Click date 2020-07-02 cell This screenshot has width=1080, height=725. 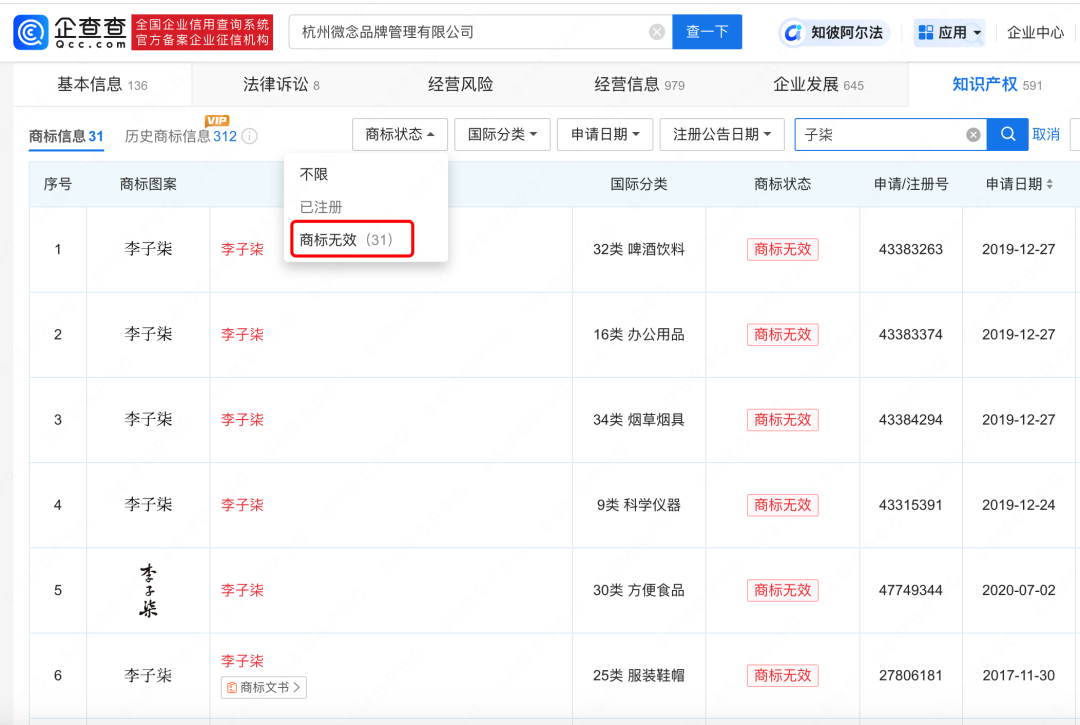[1018, 591]
